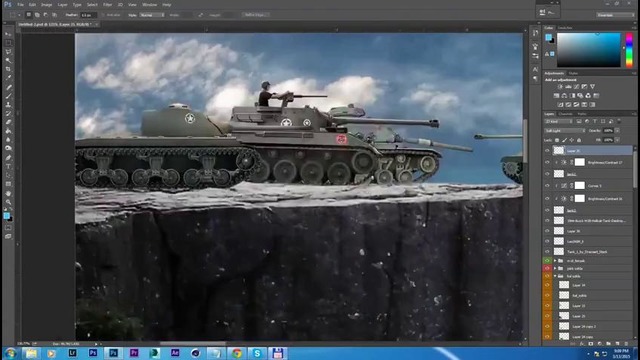Hide the red-labeled group

[x=547, y=268]
